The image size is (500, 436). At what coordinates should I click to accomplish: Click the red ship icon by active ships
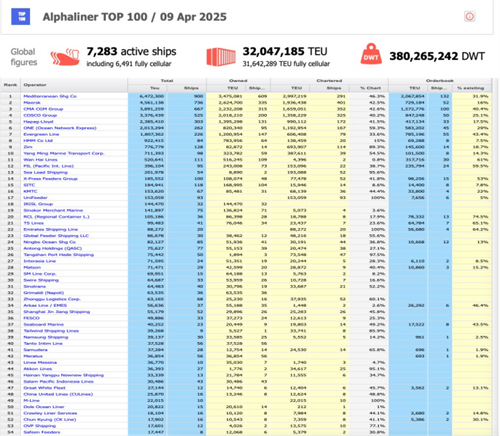65,57
